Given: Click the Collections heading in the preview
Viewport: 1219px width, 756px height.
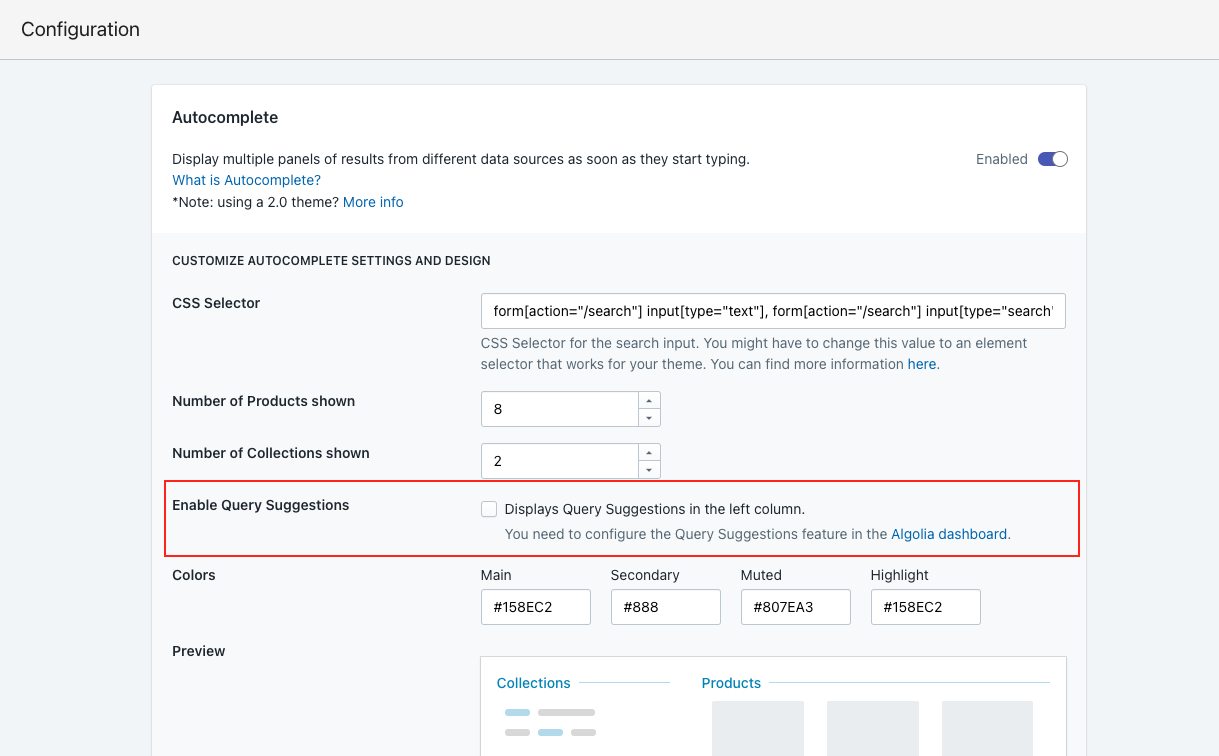Looking at the screenshot, I should pos(534,683).
